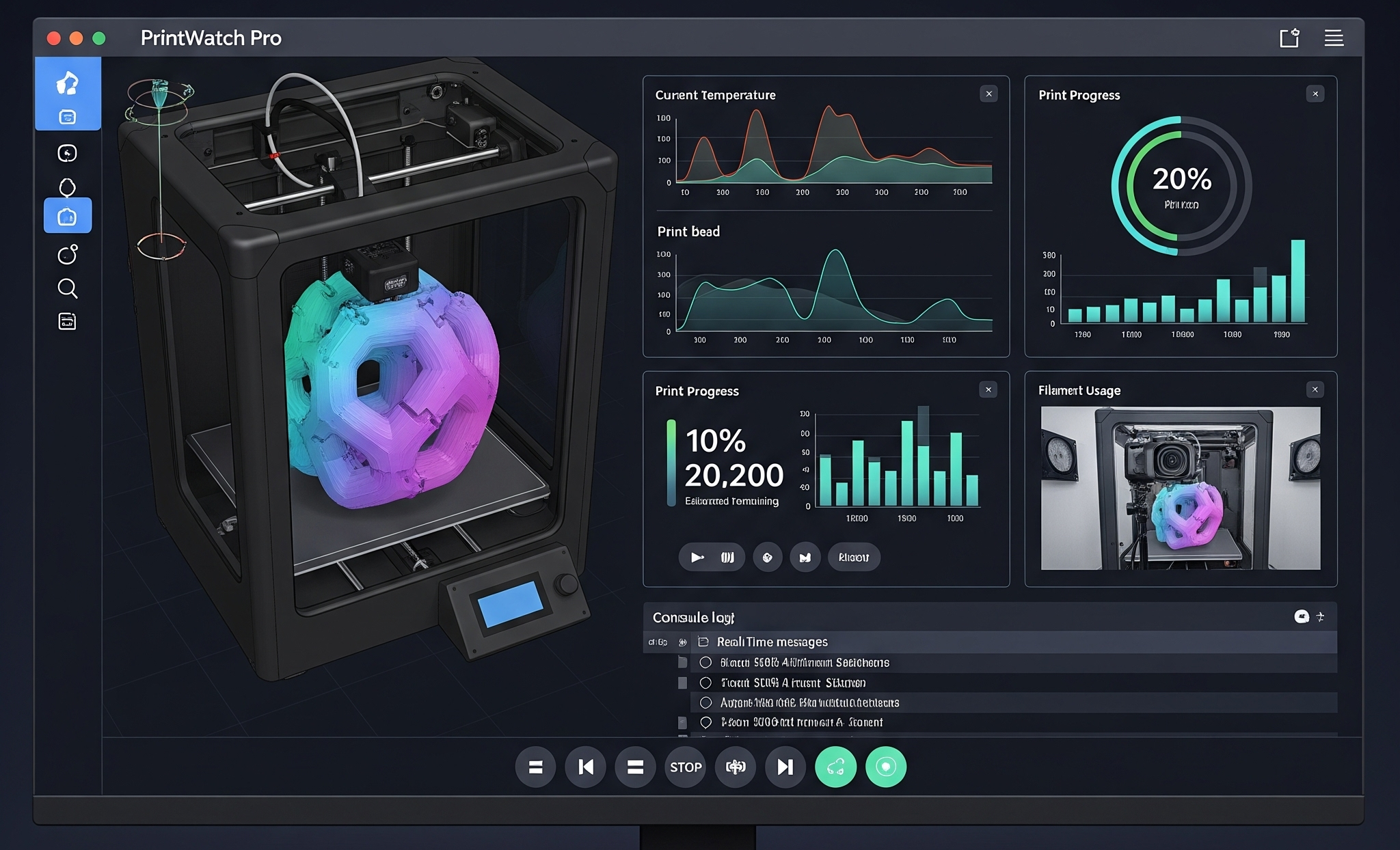Click the signal icon button right of STOP
Image resolution: width=1400 pixels, height=850 pixels.
[736, 767]
